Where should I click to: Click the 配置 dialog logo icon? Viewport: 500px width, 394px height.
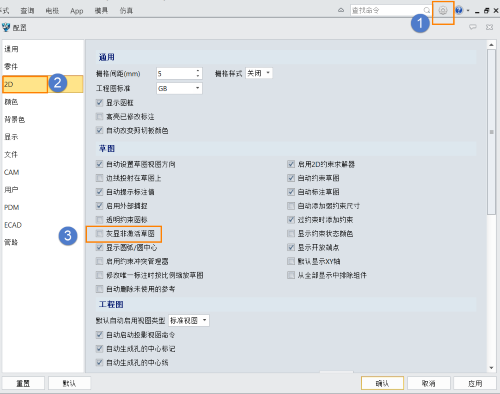pos(6,27)
